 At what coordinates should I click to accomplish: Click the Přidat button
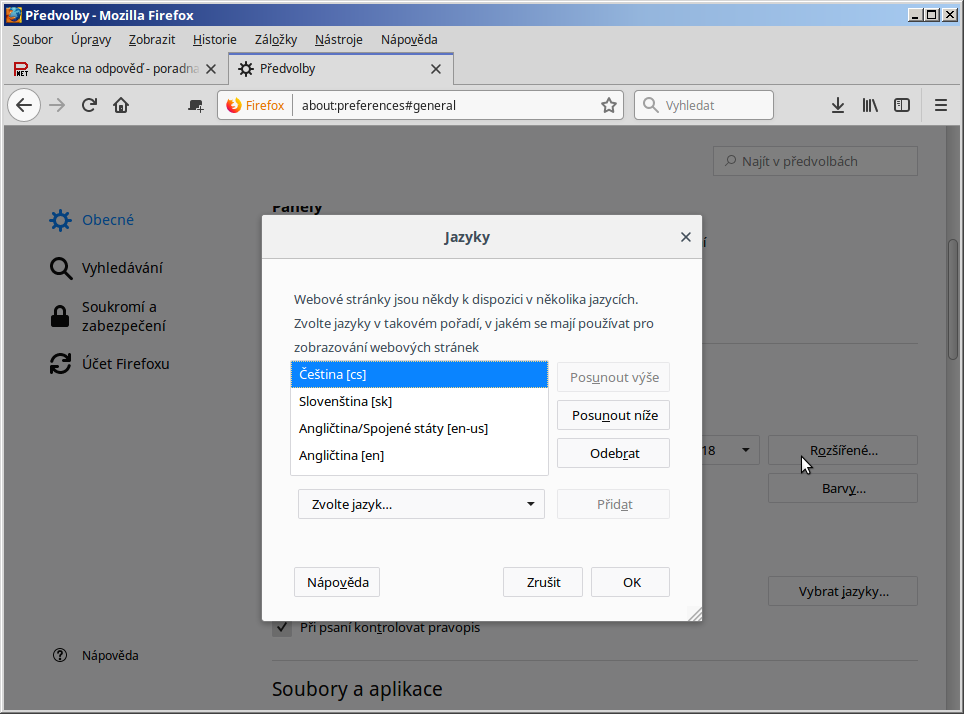pyautogui.click(x=614, y=504)
